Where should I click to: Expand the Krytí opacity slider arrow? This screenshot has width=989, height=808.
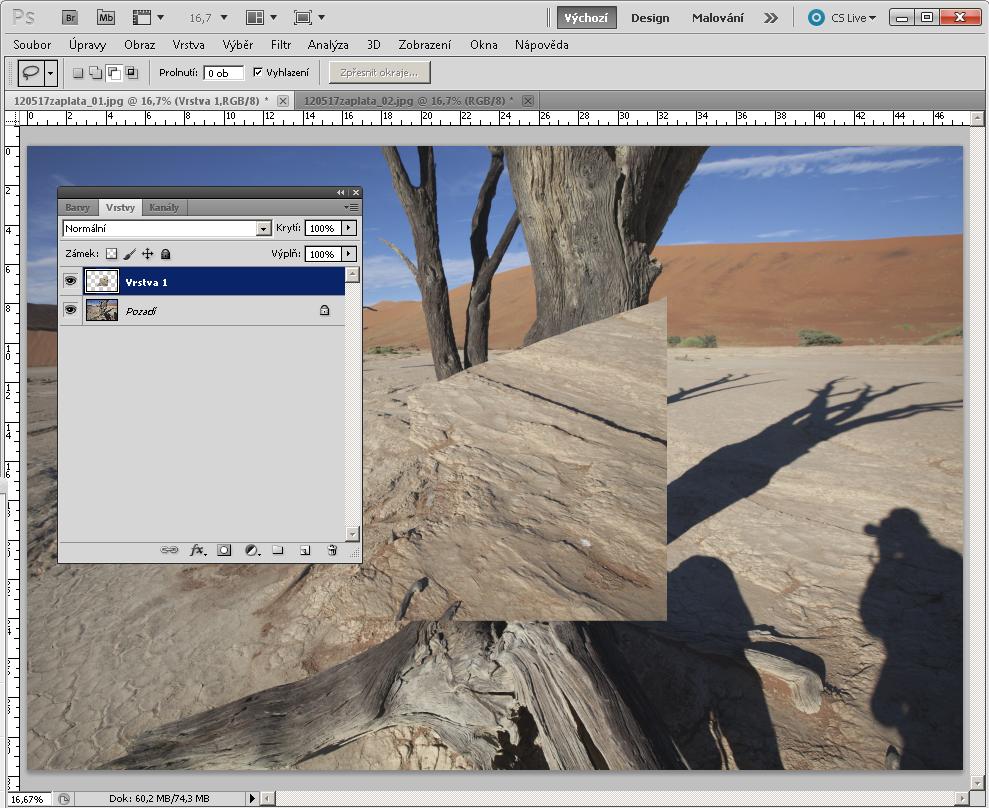tap(349, 229)
